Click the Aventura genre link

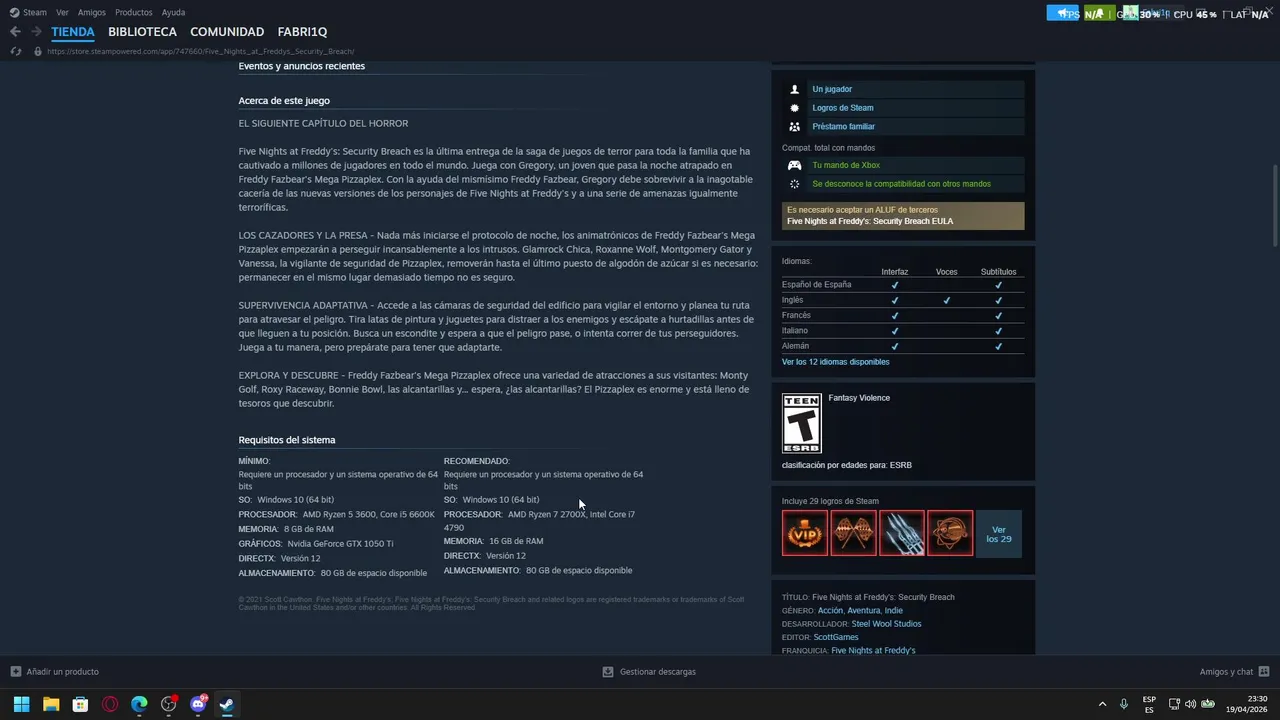point(864,610)
